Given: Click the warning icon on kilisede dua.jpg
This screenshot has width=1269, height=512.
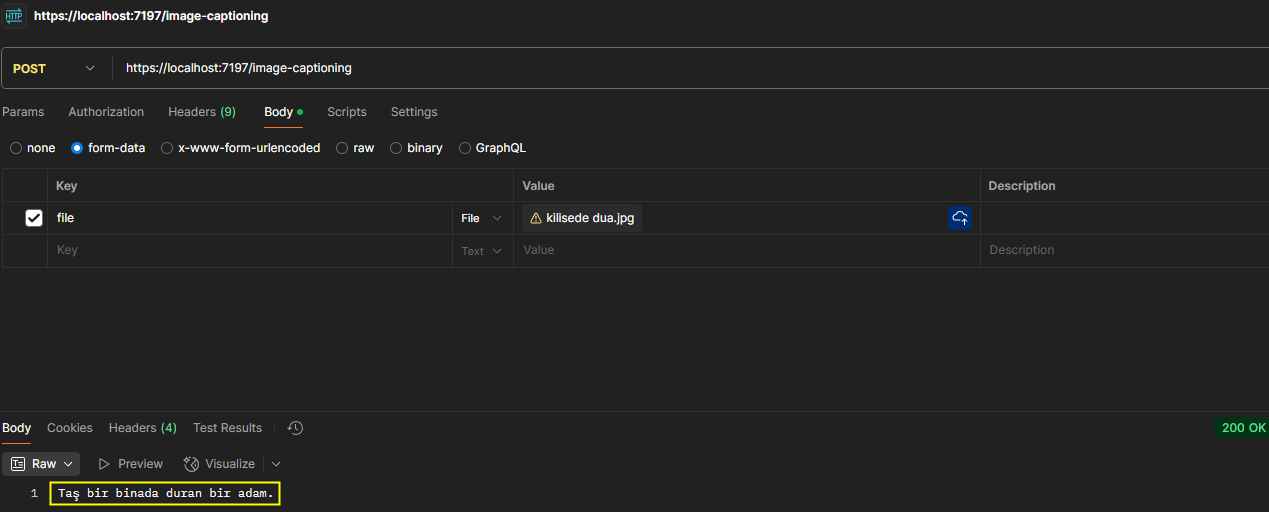Looking at the screenshot, I should [536, 218].
